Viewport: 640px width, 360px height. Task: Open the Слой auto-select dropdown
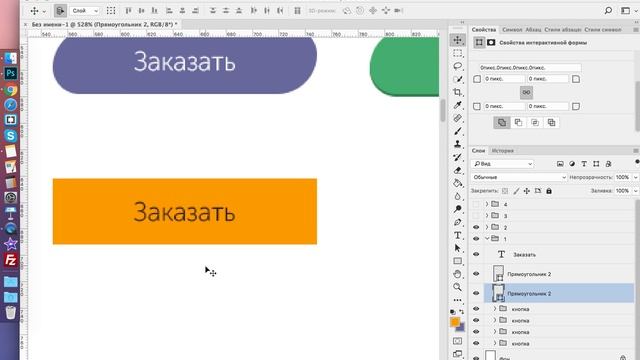point(84,11)
